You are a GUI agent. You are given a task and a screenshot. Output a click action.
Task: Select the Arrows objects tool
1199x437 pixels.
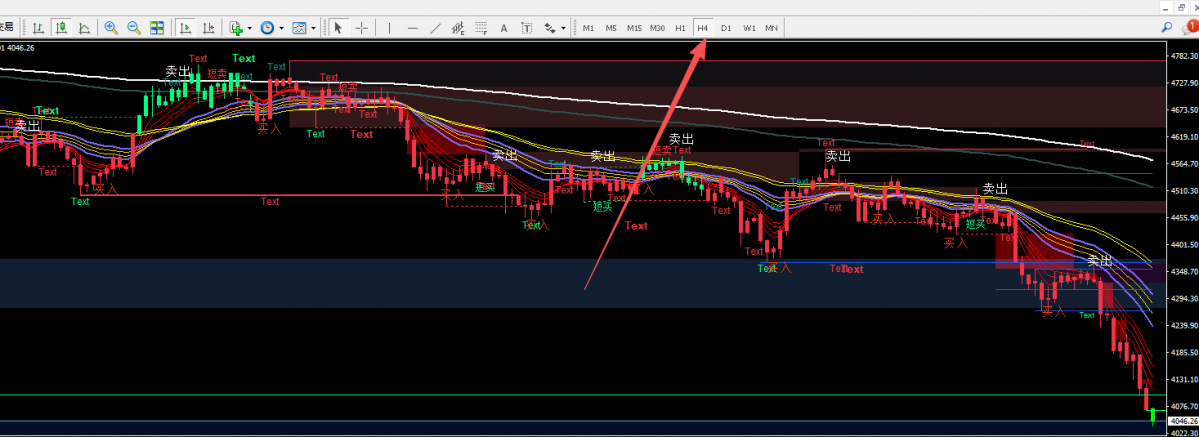(550, 28)
